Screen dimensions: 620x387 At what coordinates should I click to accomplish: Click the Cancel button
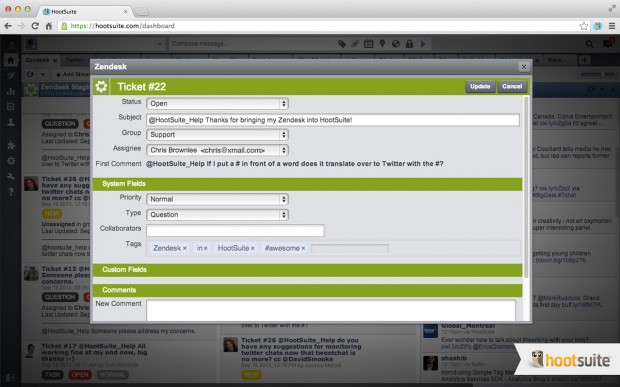click(x=512, y=87)
